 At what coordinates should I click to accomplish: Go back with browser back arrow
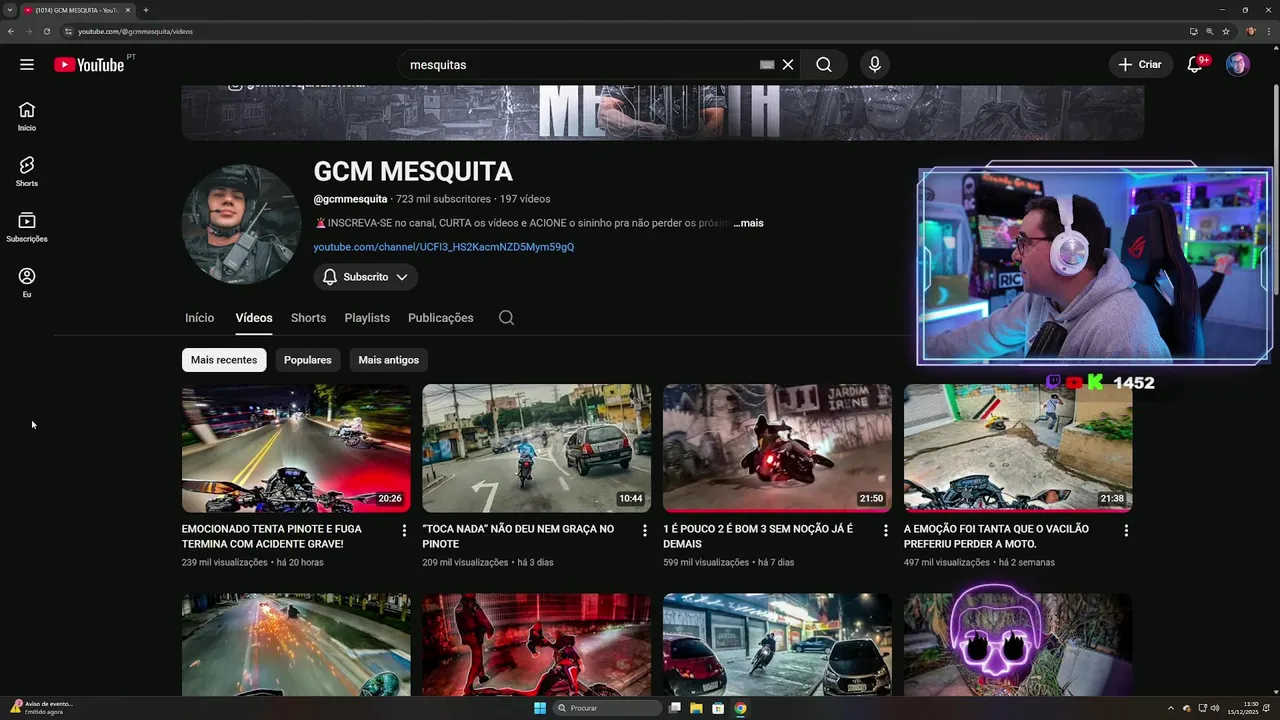coord(10,31)
